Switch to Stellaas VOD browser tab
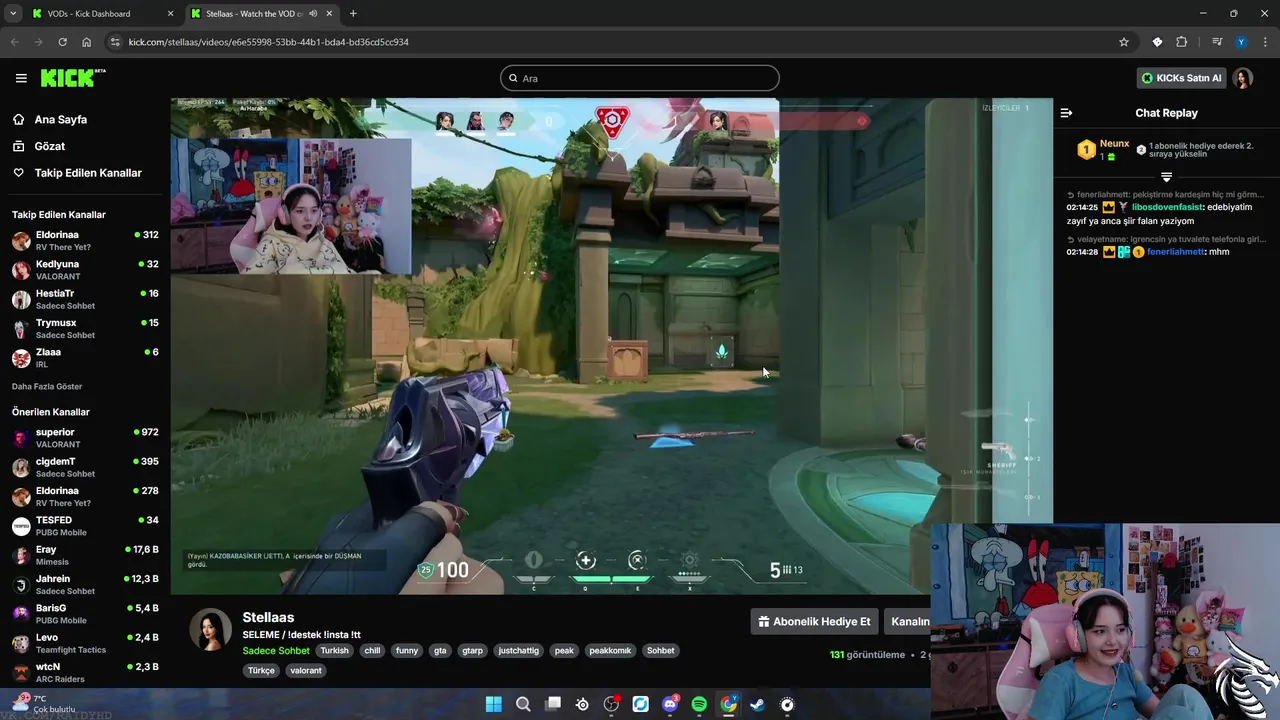This screenshot has width=1280, height=720. click(262, 14)
